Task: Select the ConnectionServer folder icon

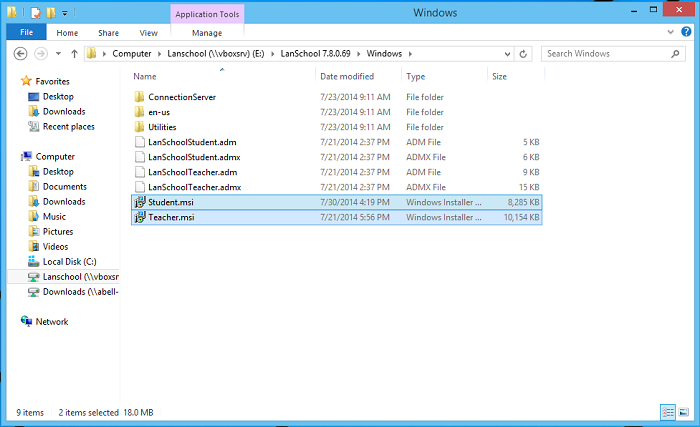Action: [140, 97]
